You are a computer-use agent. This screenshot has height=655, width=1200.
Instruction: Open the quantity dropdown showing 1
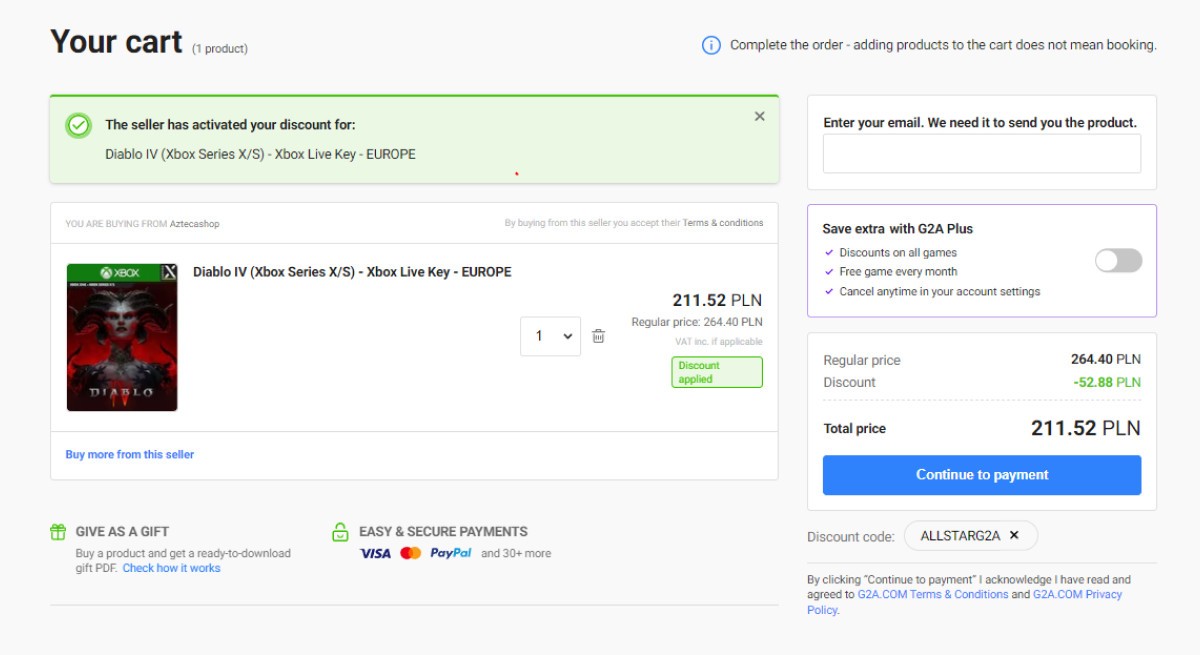click(550, 336)
